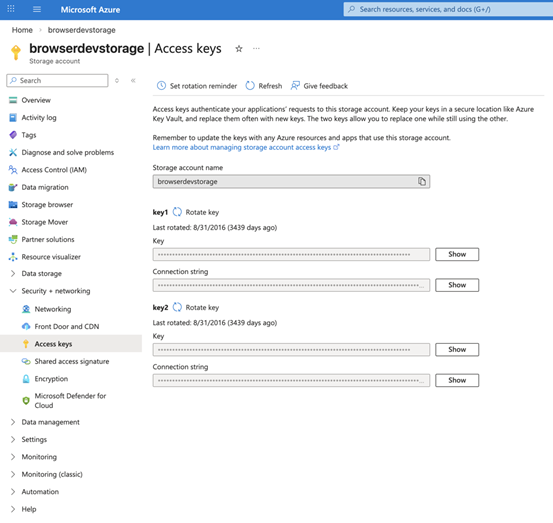The image size is (553, 523).
Task: Collapse the sidebar with double chevron
Action: coord(133,80)
